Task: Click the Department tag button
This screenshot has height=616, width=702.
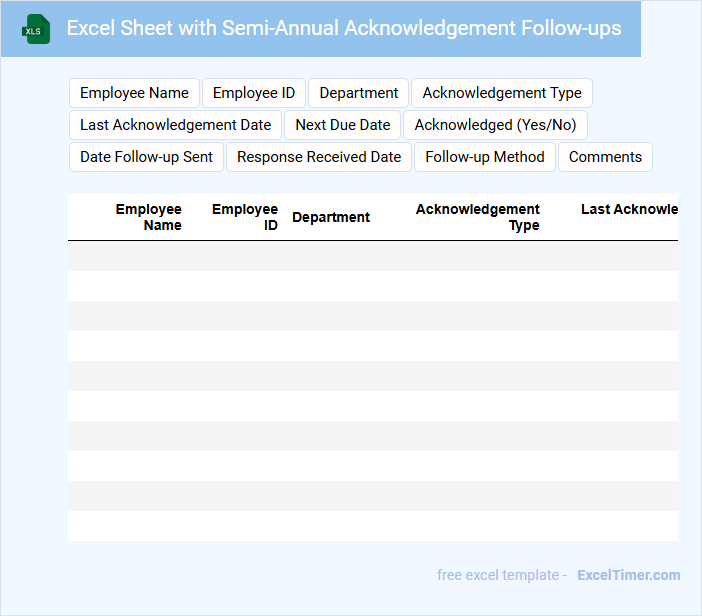Action: [x=358, y=93]
